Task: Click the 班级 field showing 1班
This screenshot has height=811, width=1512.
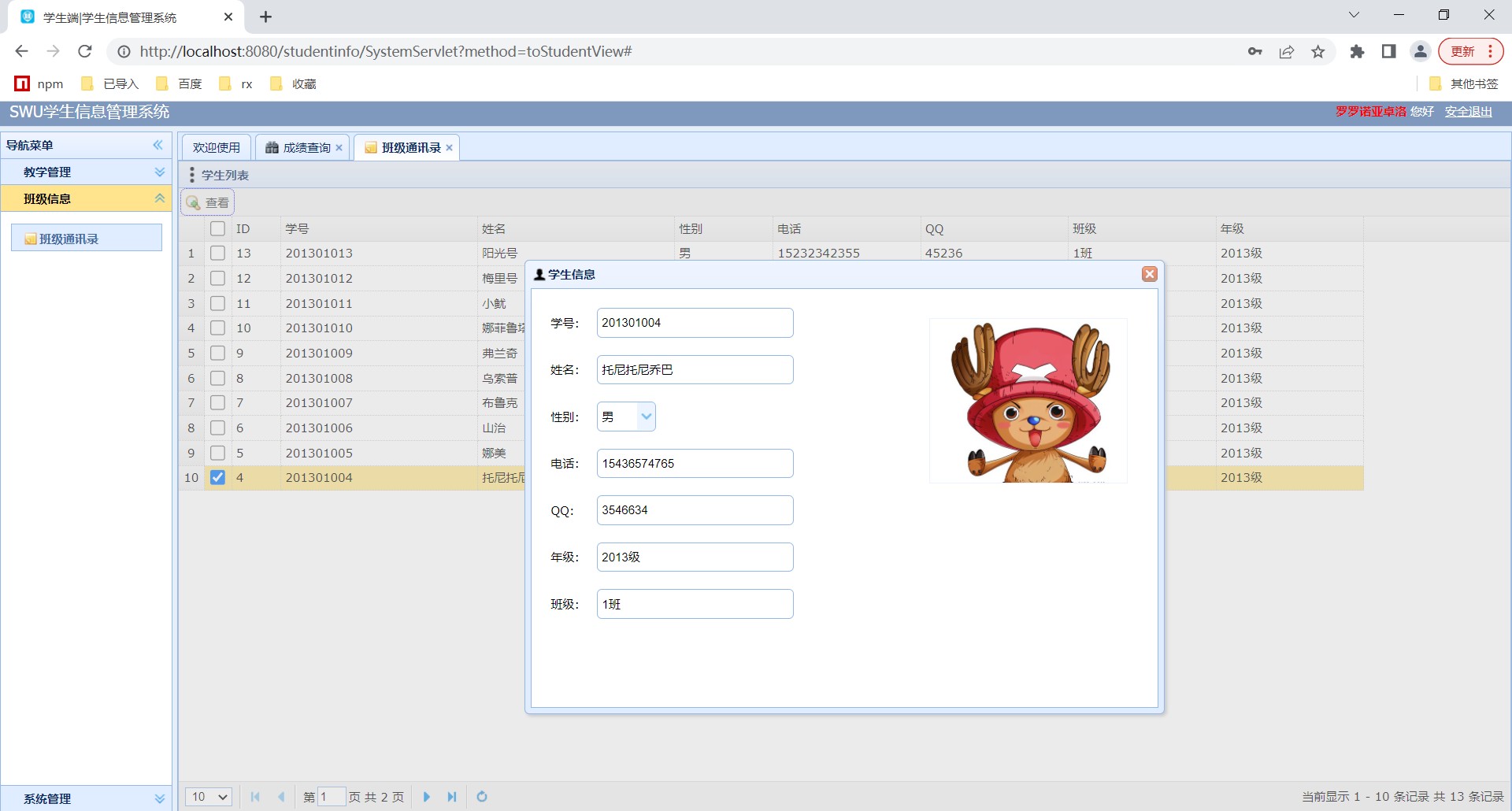Action: 695,604
